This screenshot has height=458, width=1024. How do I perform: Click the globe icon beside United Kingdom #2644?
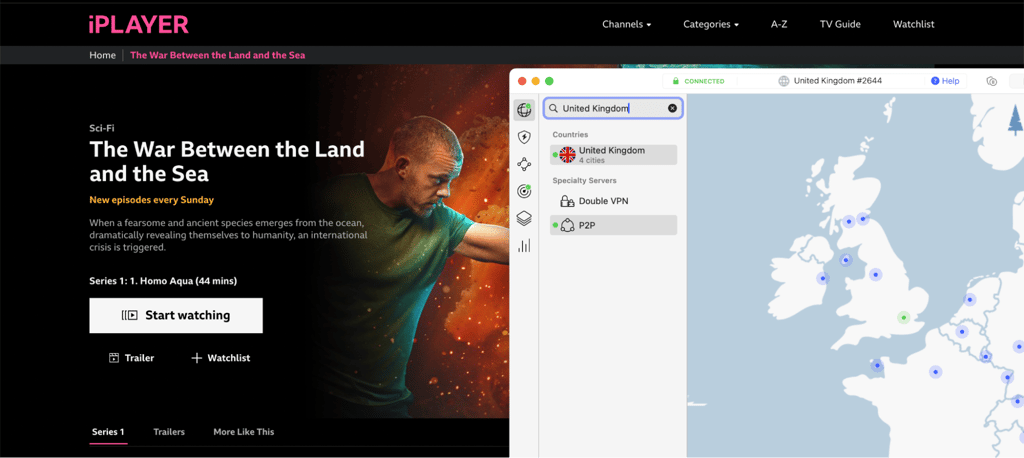click(x=784, y=81)
